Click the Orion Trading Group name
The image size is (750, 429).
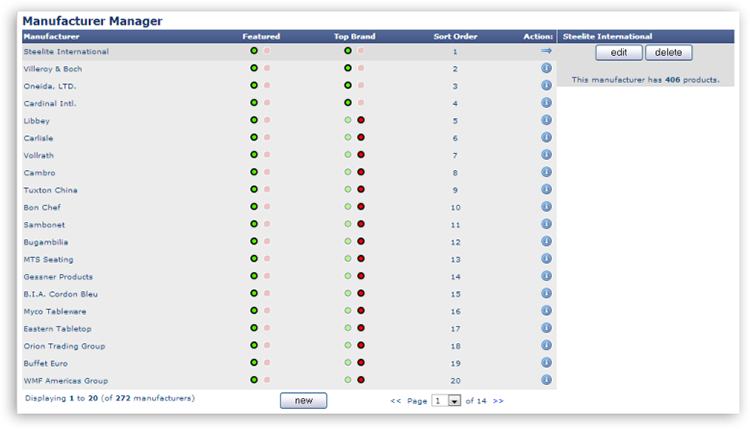click(65, 346)
